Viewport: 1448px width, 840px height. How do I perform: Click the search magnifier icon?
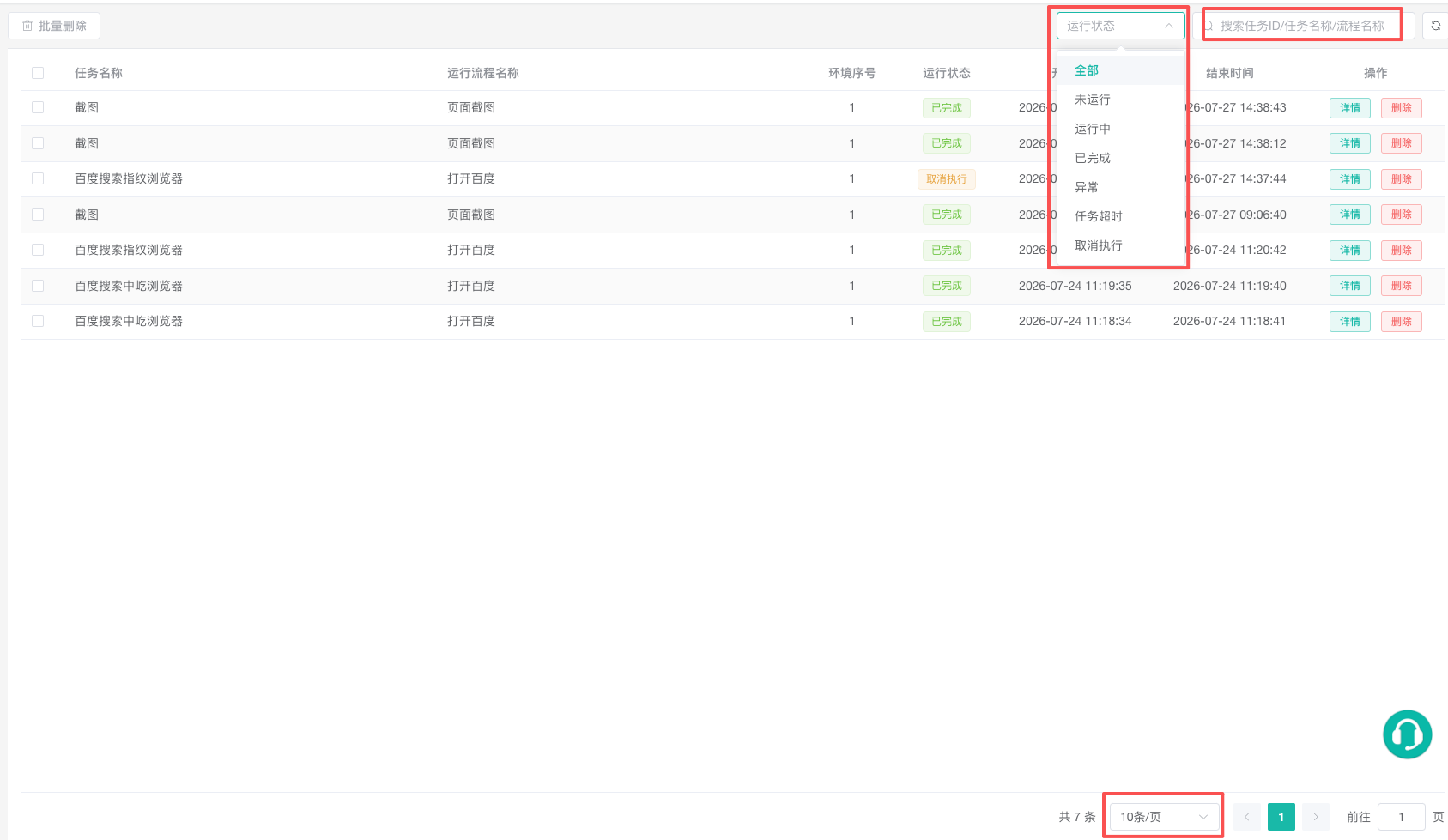click(1209, 26)
